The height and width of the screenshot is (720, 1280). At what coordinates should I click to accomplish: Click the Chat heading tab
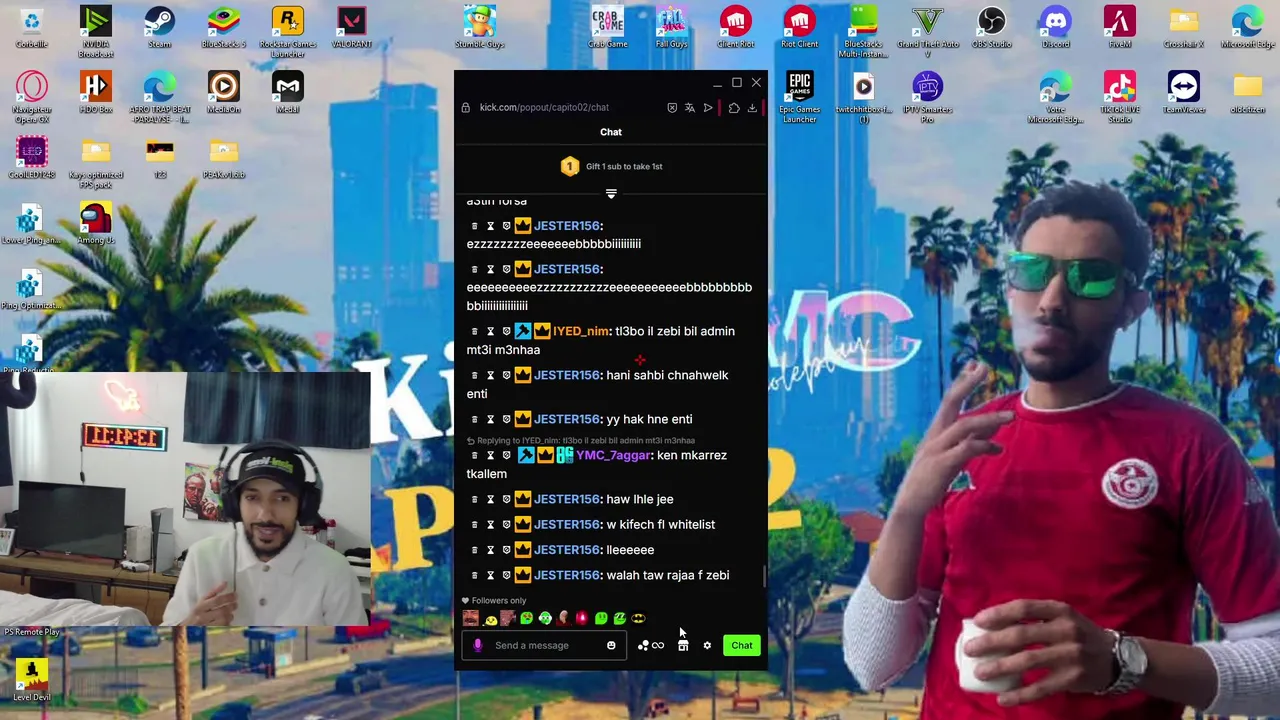tap(611, 132)
